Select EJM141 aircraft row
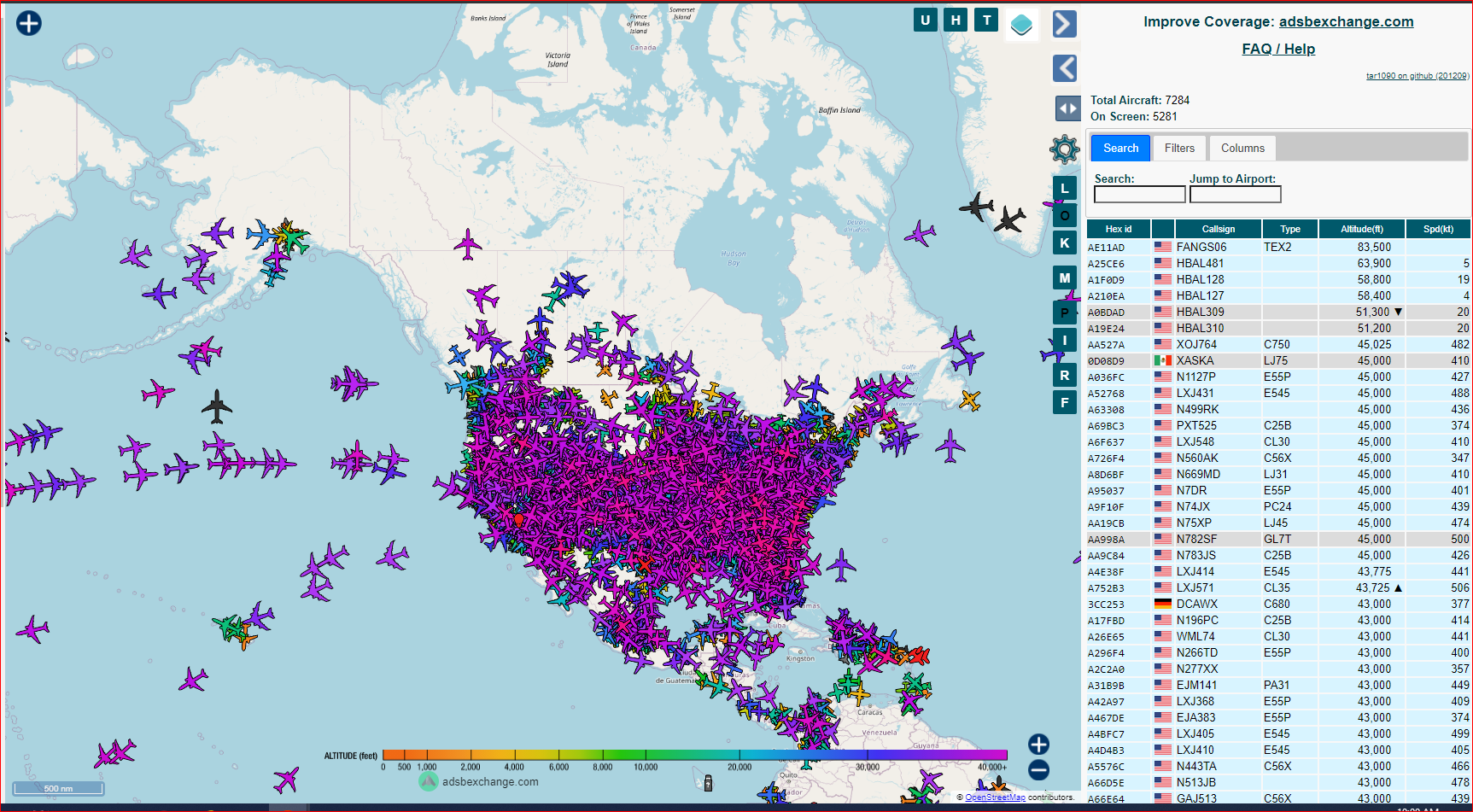The height and width of the screenshot is (812, 1473). tap(1278, 686)
